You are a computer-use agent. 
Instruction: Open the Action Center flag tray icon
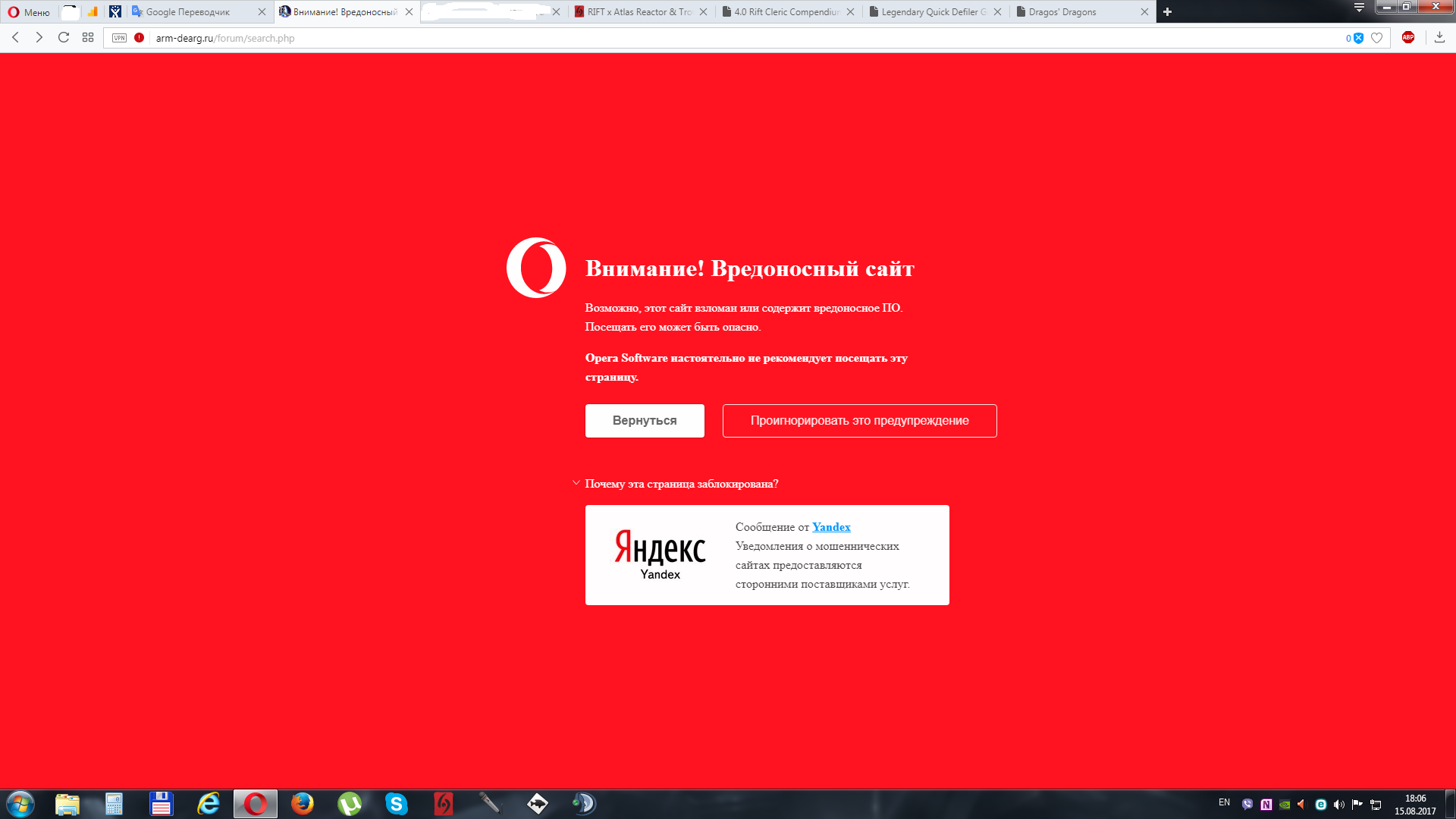1357,805
